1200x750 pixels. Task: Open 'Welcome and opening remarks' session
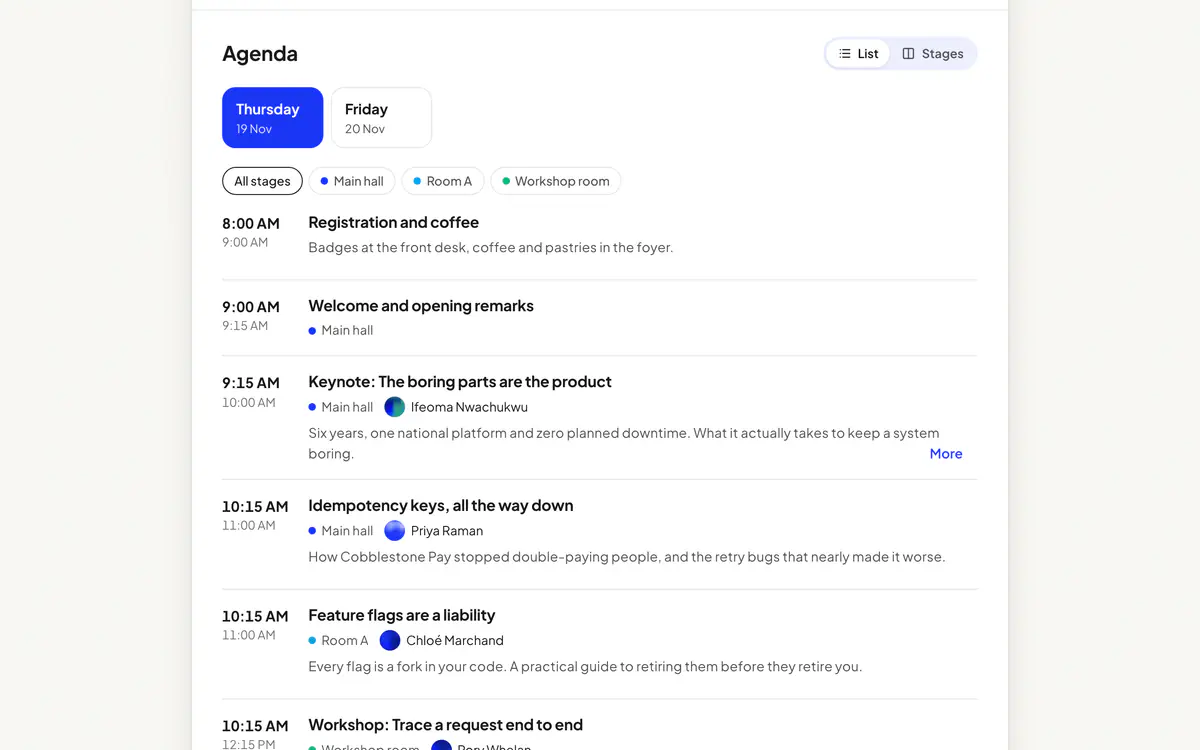coord(421,306)
